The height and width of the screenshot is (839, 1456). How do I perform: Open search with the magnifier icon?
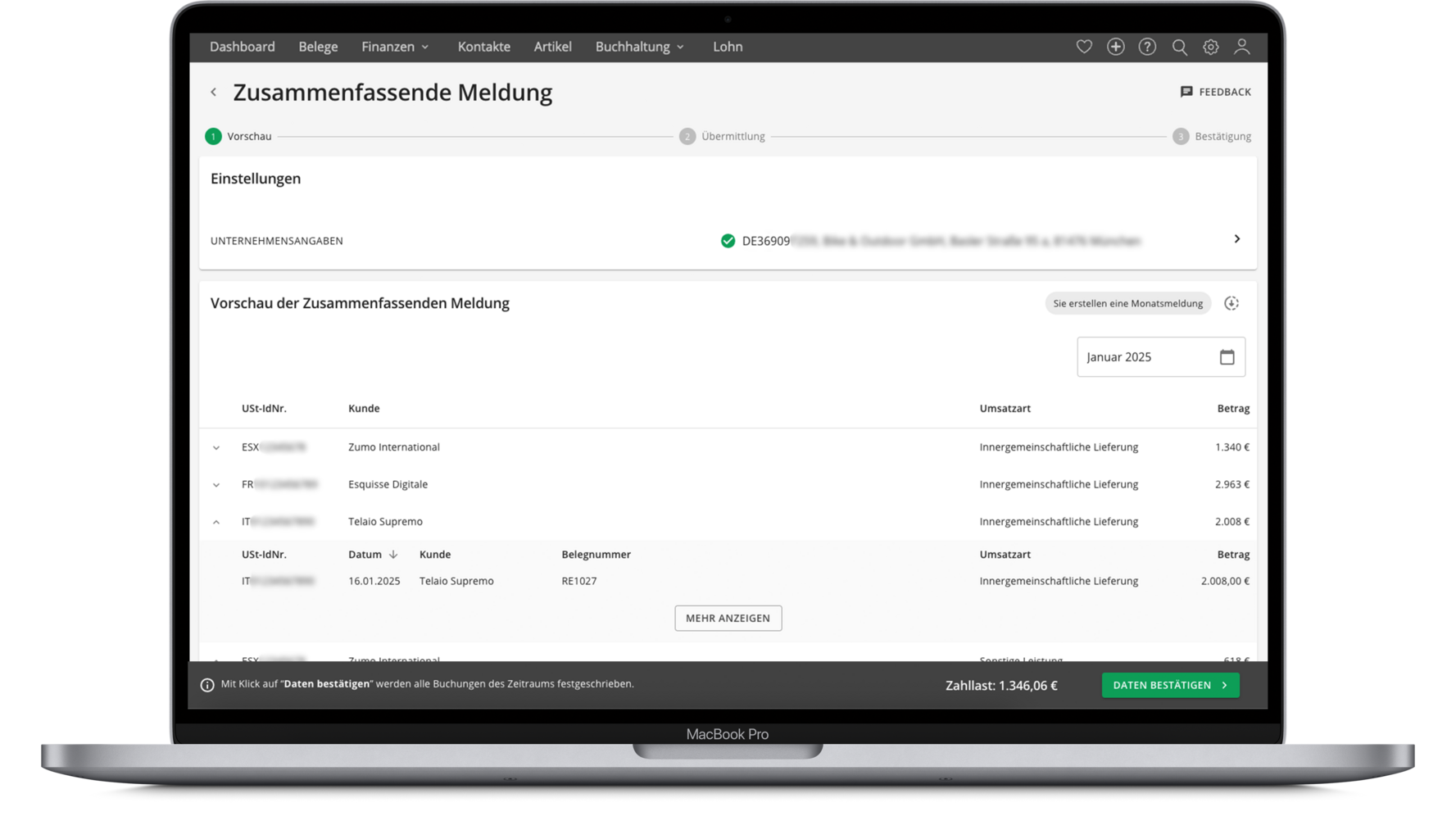1179,47
